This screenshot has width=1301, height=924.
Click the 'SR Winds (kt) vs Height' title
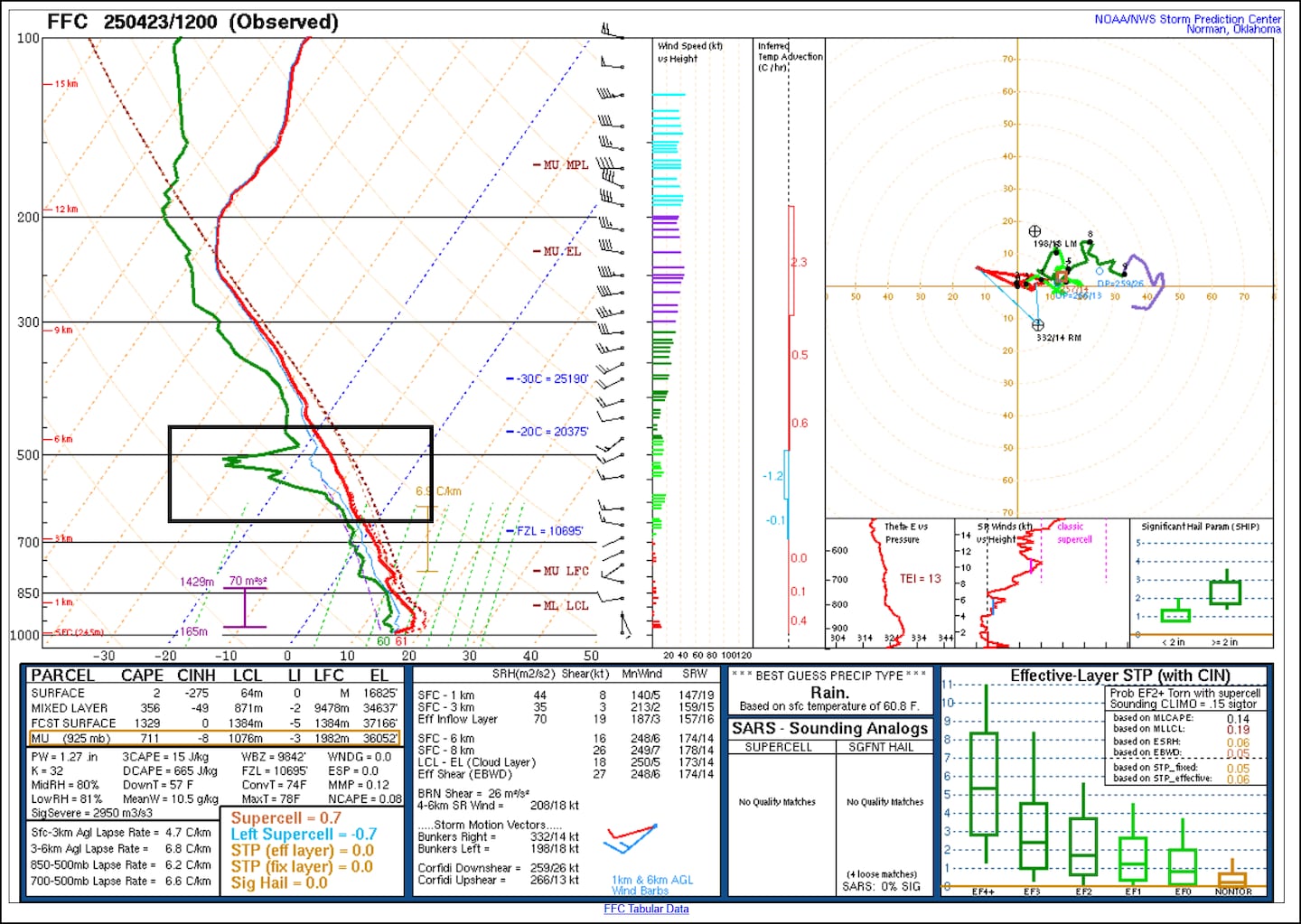click(1004, 533)
